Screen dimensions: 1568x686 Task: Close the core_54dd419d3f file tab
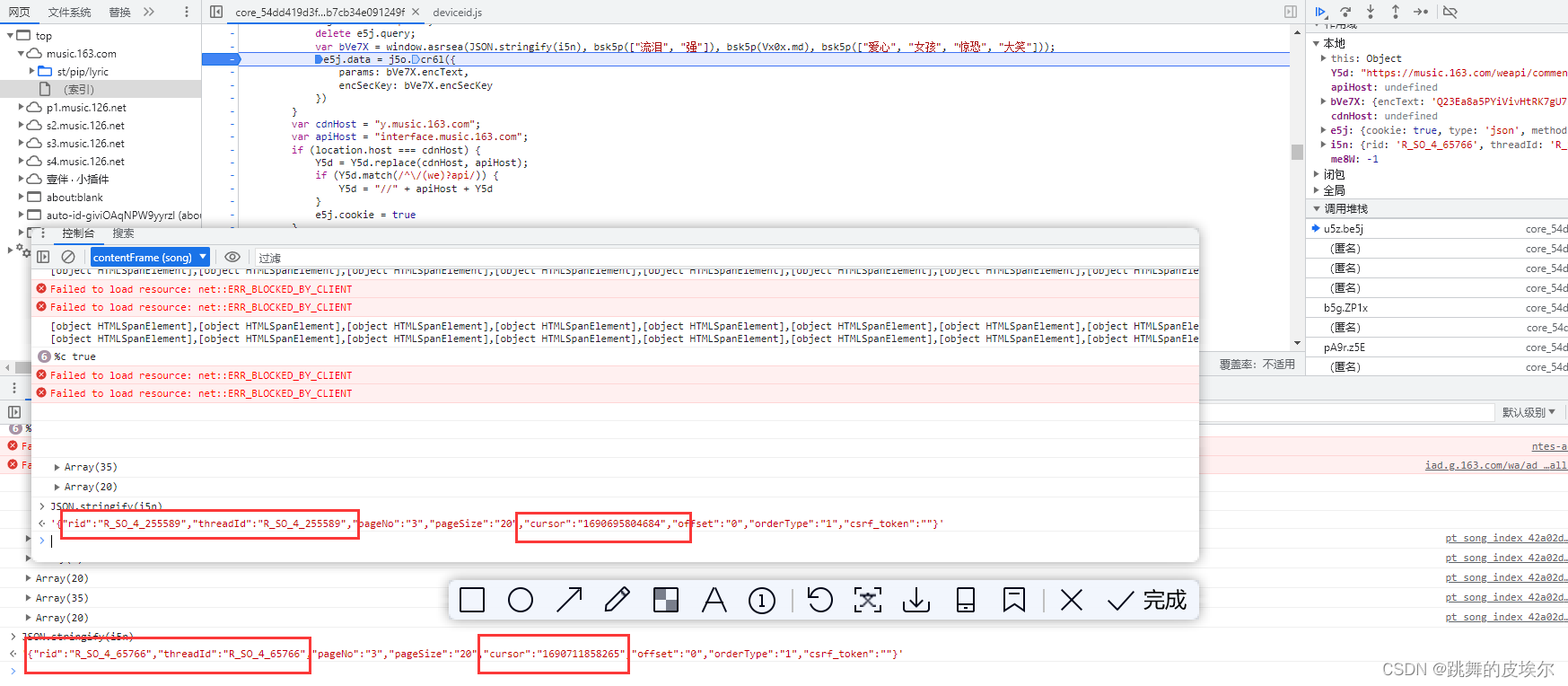(416, 12)
